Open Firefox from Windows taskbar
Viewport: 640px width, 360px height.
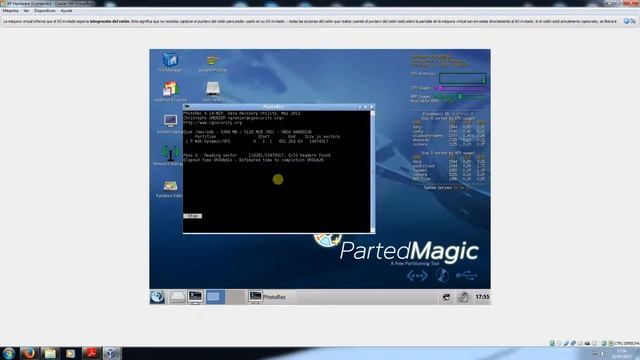(29, 353)
